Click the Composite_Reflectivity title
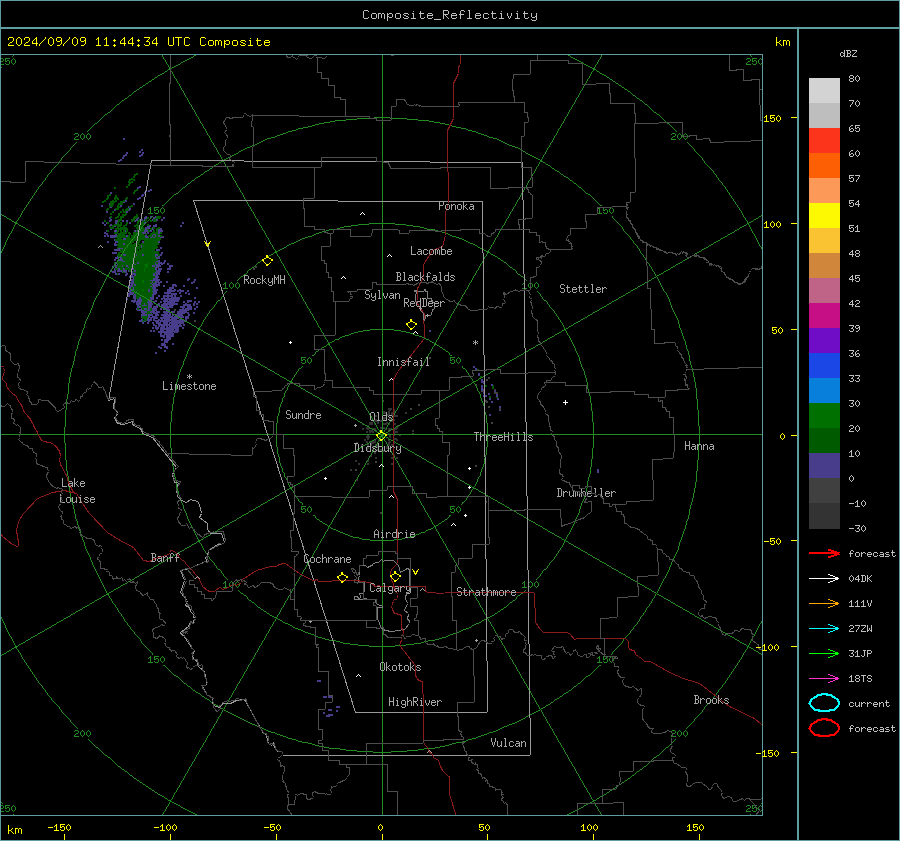This screenshot has height=841, width=900. click(x=449, y=15)
